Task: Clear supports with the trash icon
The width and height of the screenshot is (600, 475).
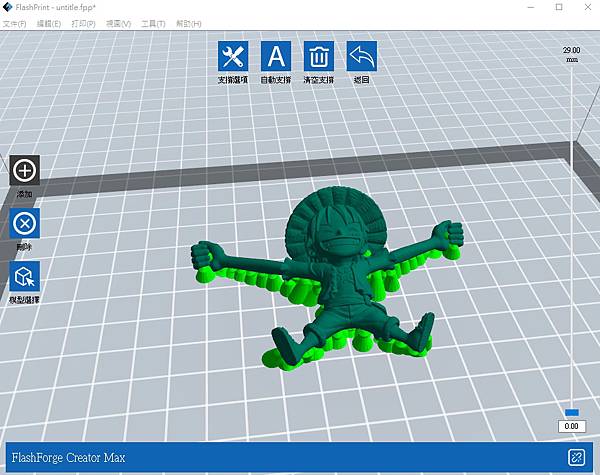Action: pos(318,56)
